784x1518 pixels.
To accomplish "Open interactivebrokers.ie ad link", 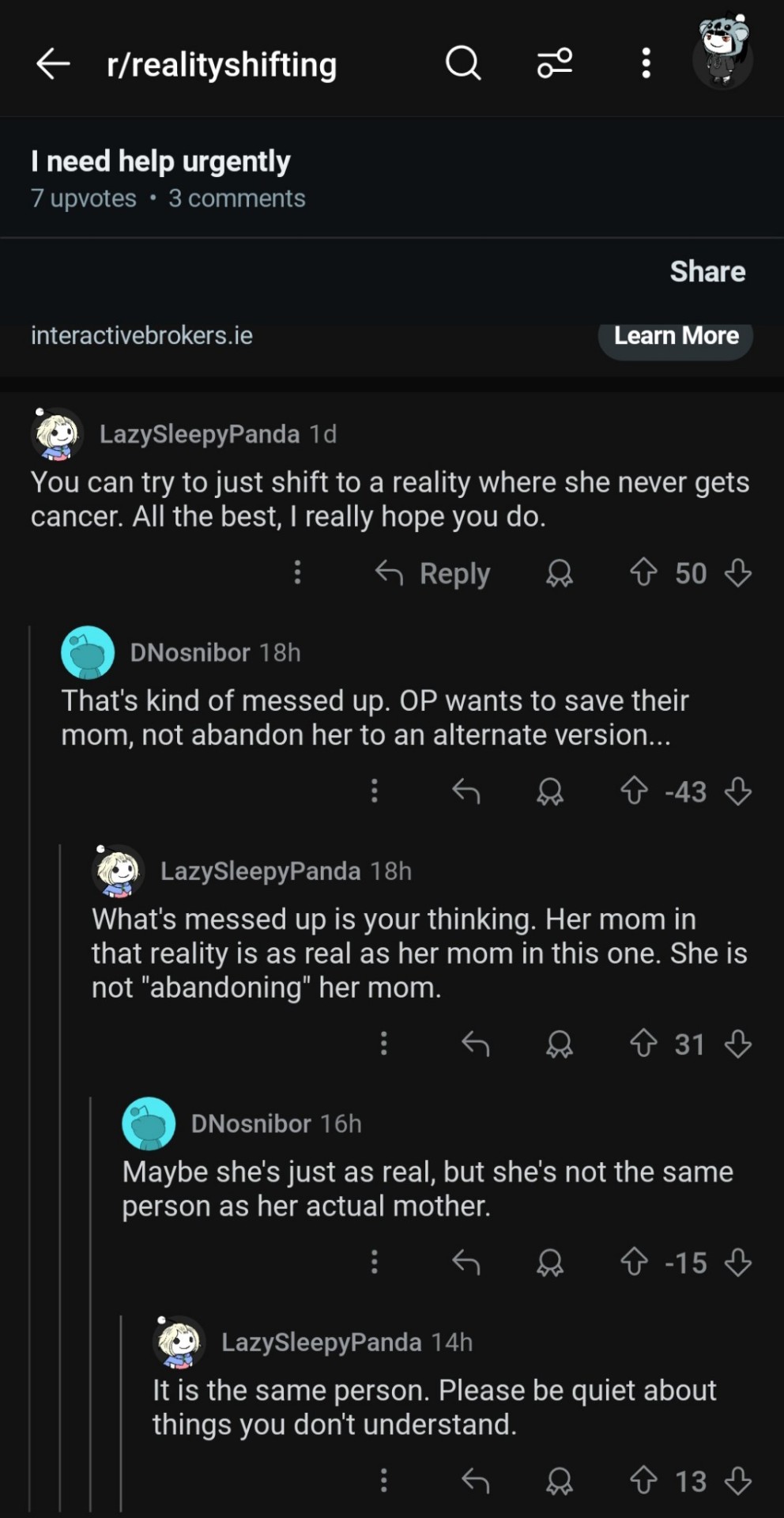I will (141, 335).
